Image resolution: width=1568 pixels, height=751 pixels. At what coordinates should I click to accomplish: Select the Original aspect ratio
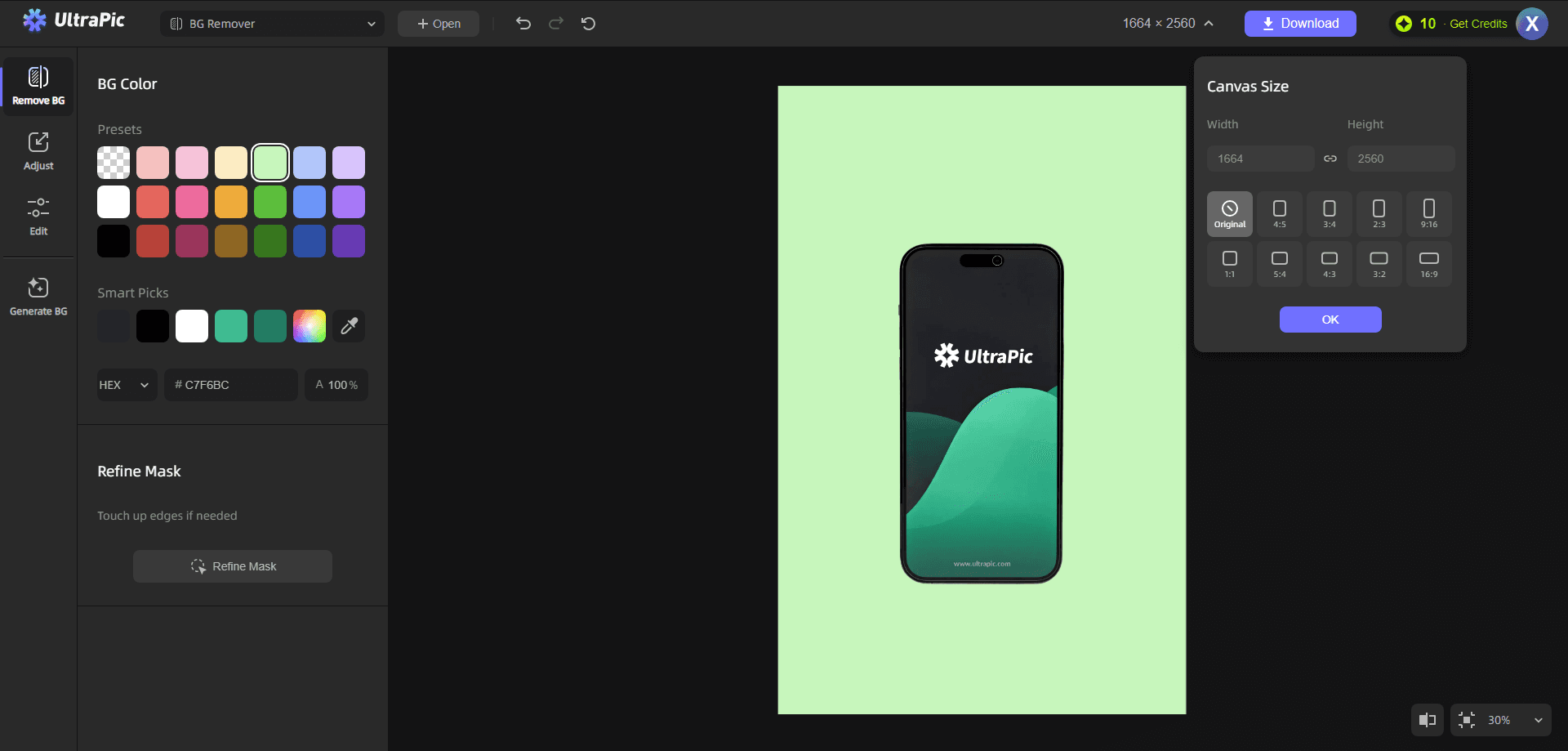point(1230,214)
